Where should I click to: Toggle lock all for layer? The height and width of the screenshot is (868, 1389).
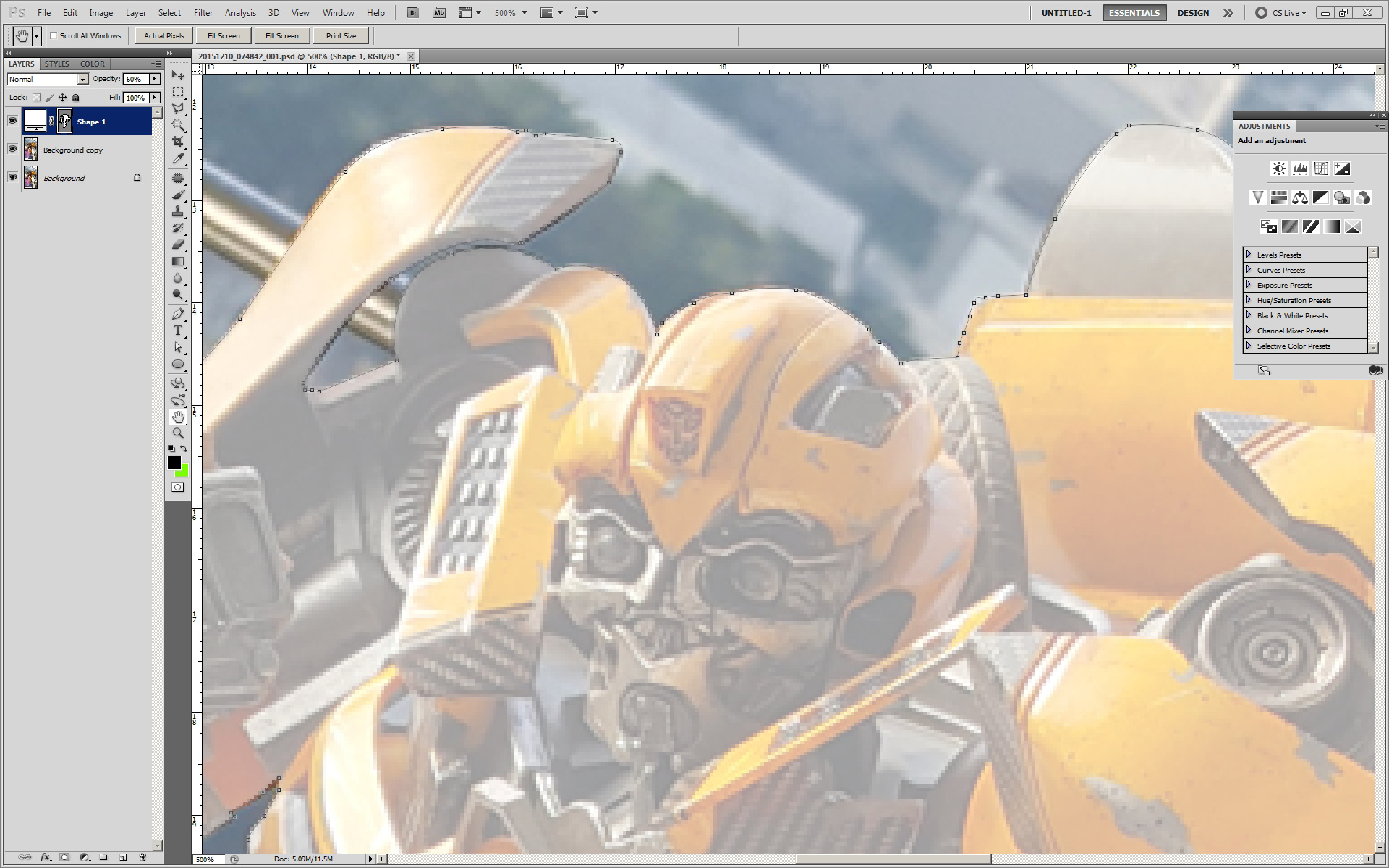[75, 98]
